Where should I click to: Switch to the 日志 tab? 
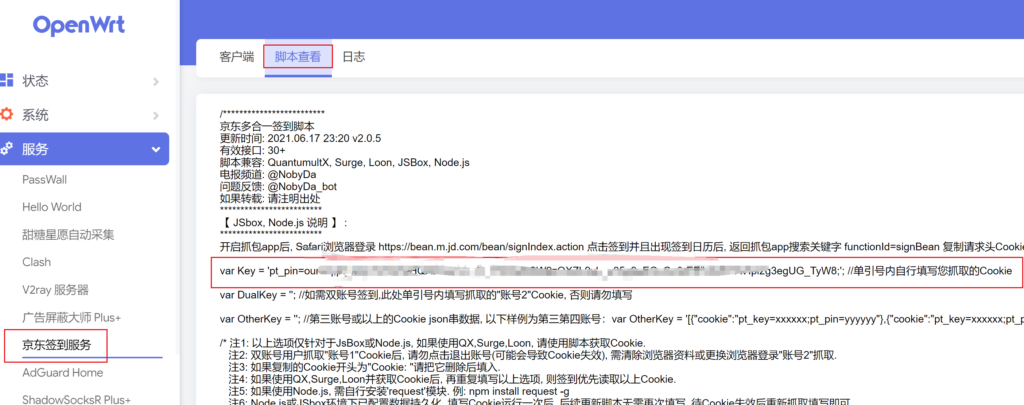[354, 57]
